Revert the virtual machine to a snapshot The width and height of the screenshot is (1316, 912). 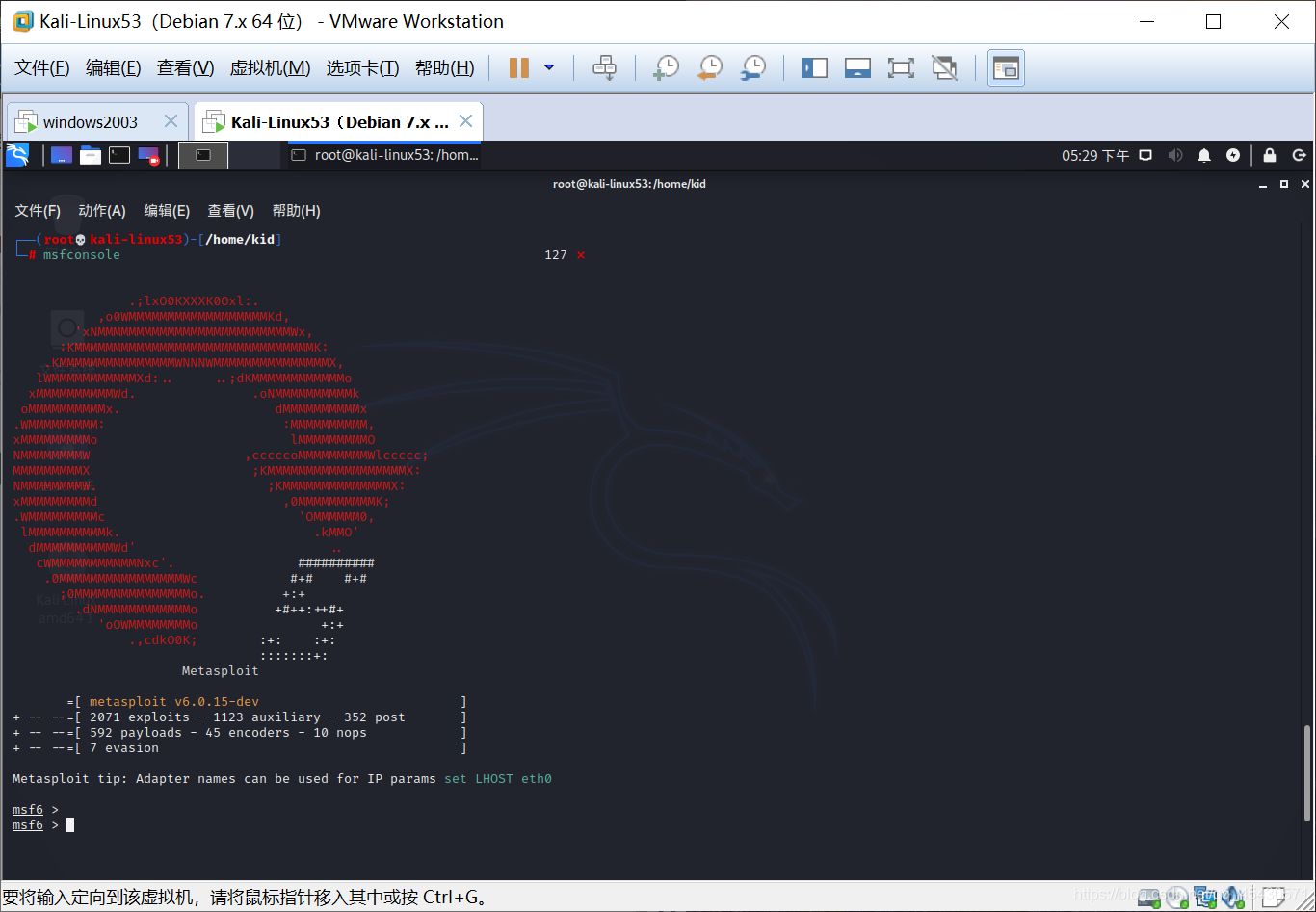[709, 67]
